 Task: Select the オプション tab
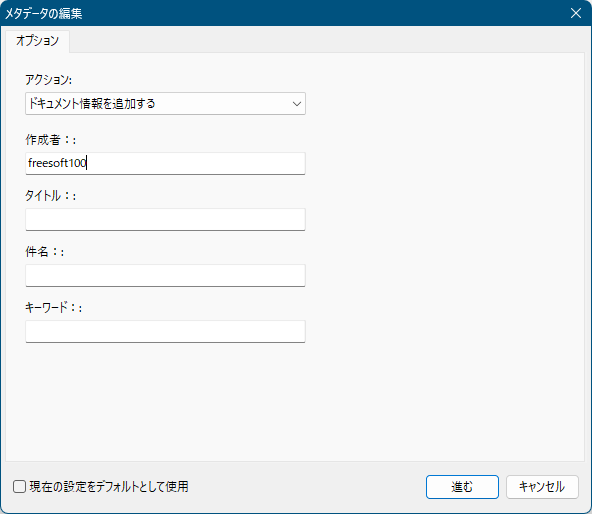click(37, 41)
